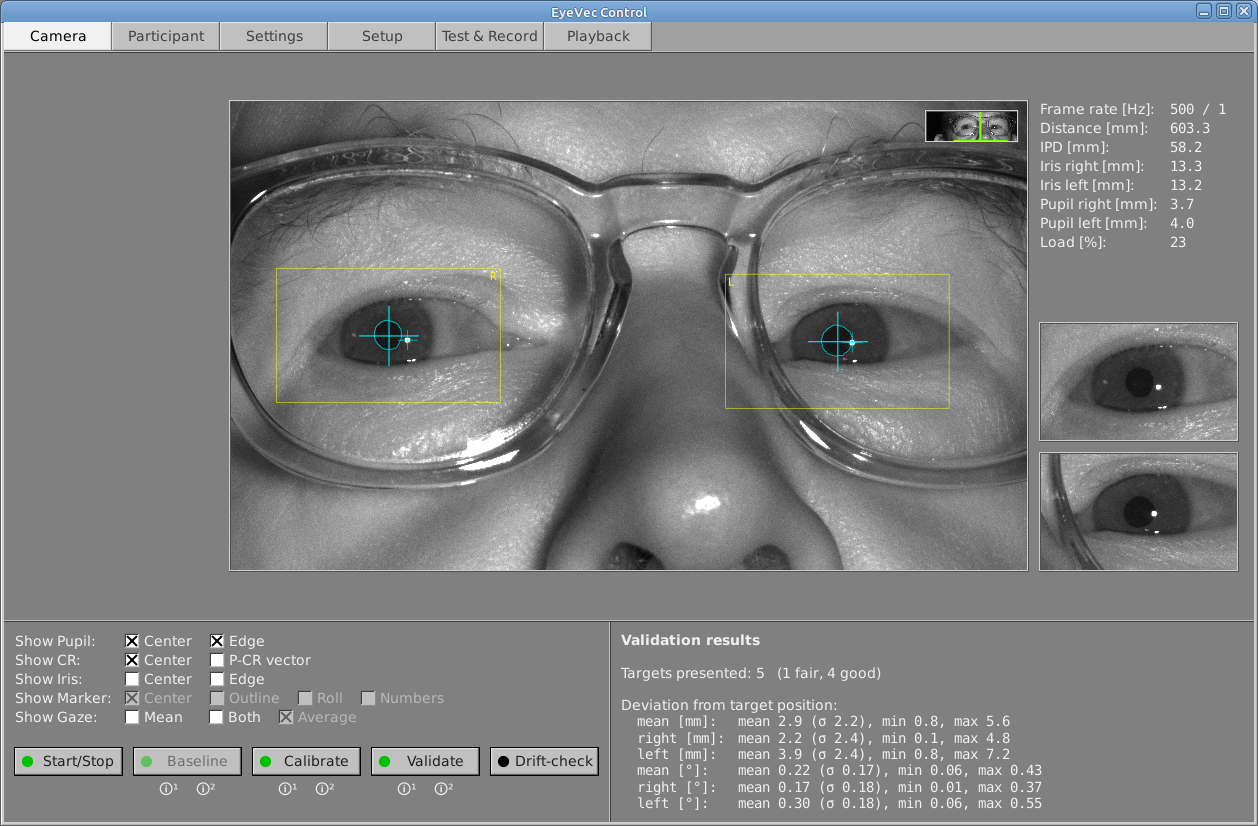
Task: Click the Drift-check button
Action: 544,761
